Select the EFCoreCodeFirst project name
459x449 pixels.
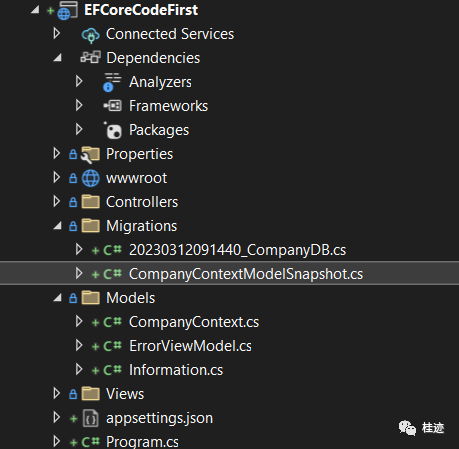click(141, 10)
